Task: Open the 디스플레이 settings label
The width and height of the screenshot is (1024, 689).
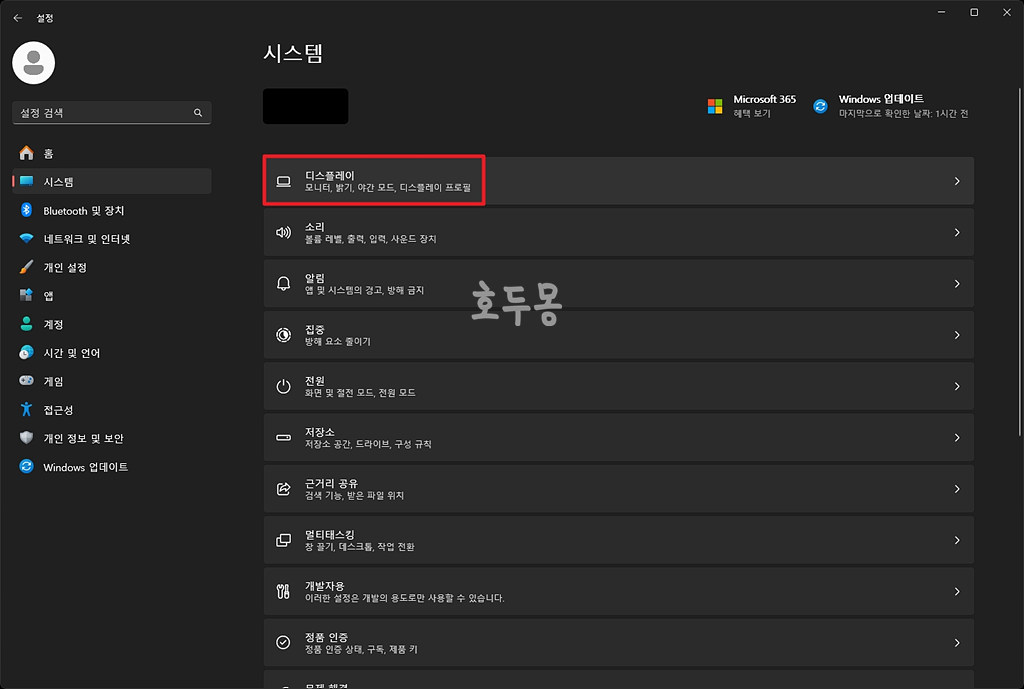Action: (330, 175)
